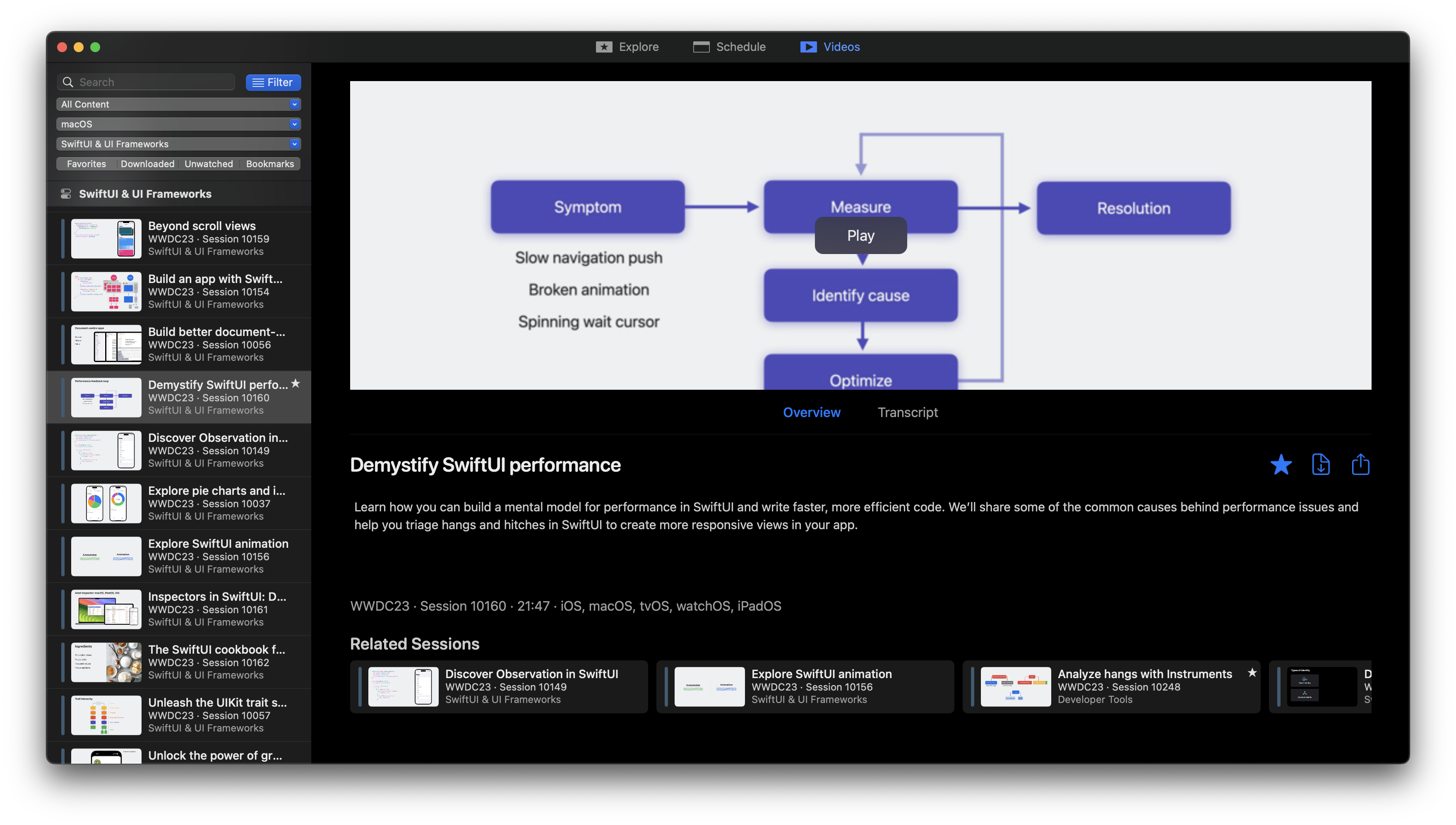Image resolution: width=1456 pixels, height=825 pixels.
Task: Click the Explore star icon in the top bar
Action: (603, 47)
